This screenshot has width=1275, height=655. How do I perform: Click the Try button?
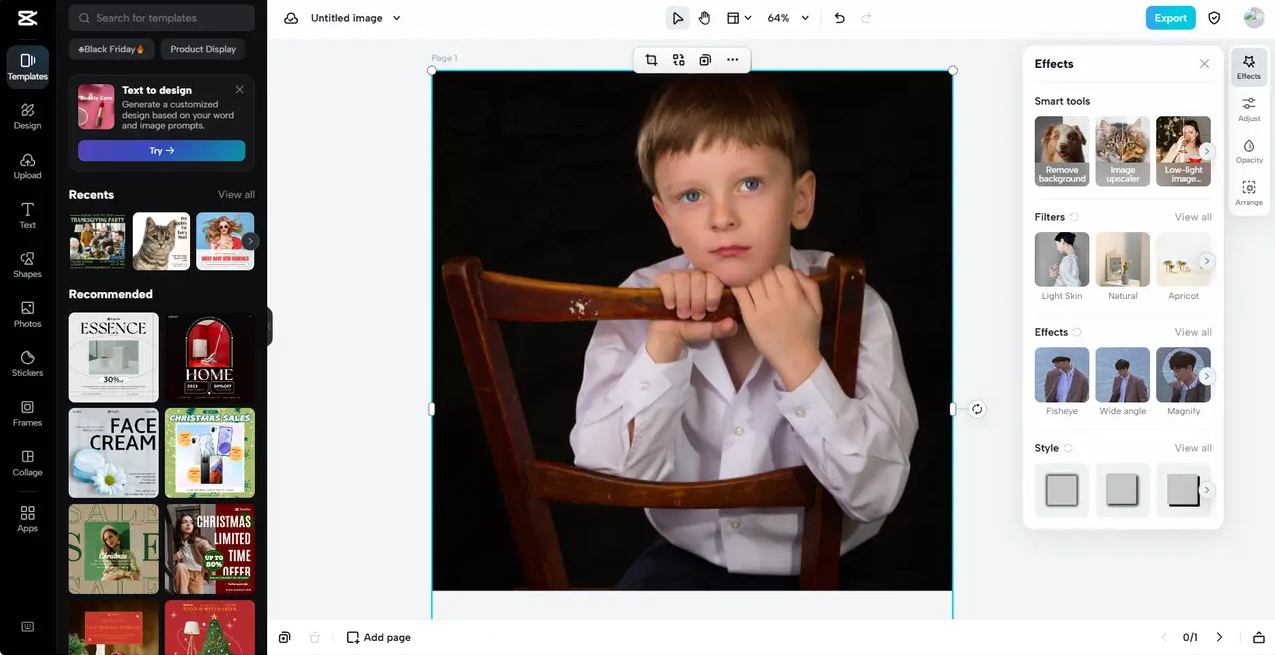(x=161, y=150)
